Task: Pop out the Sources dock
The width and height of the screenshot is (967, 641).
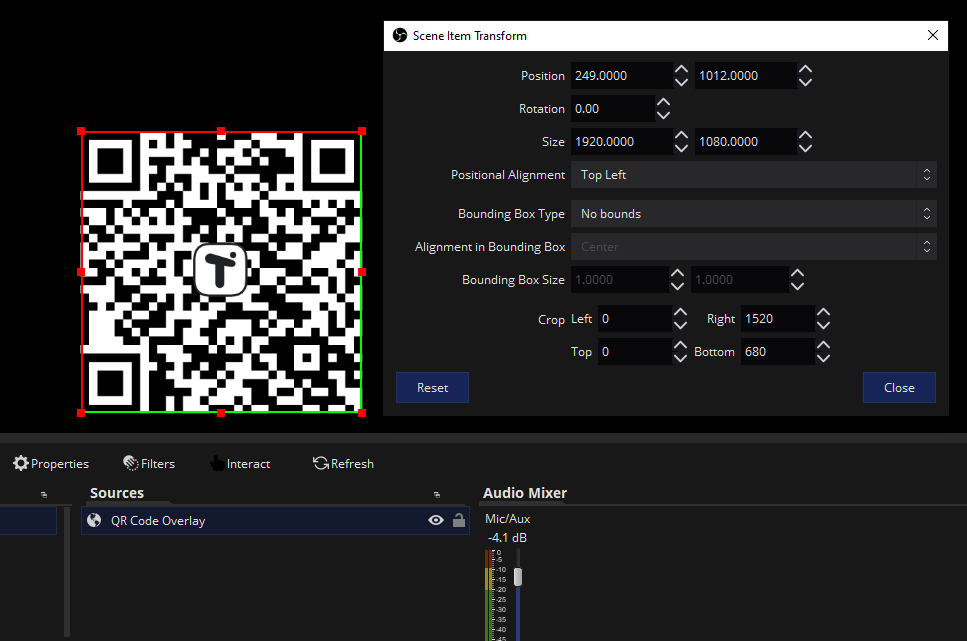Action: click(x=437, y=494)
